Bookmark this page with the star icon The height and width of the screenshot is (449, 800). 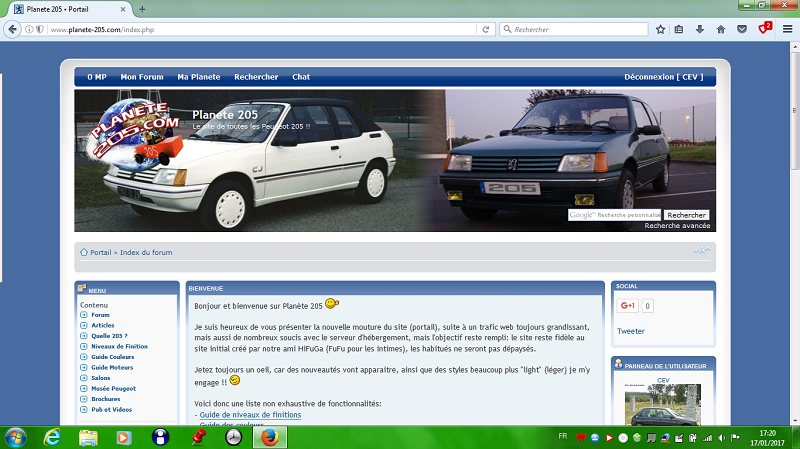point(660,30)
